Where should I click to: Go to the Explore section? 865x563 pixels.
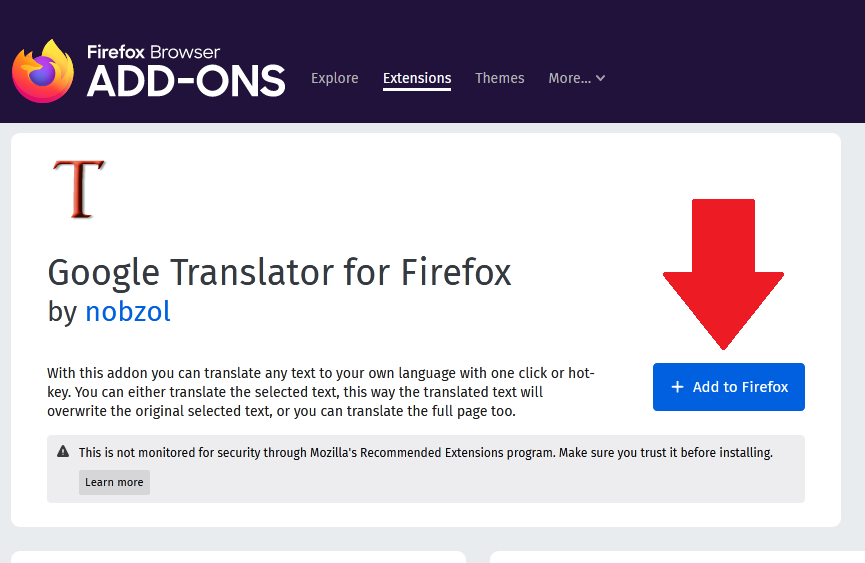tap(334, 78)
